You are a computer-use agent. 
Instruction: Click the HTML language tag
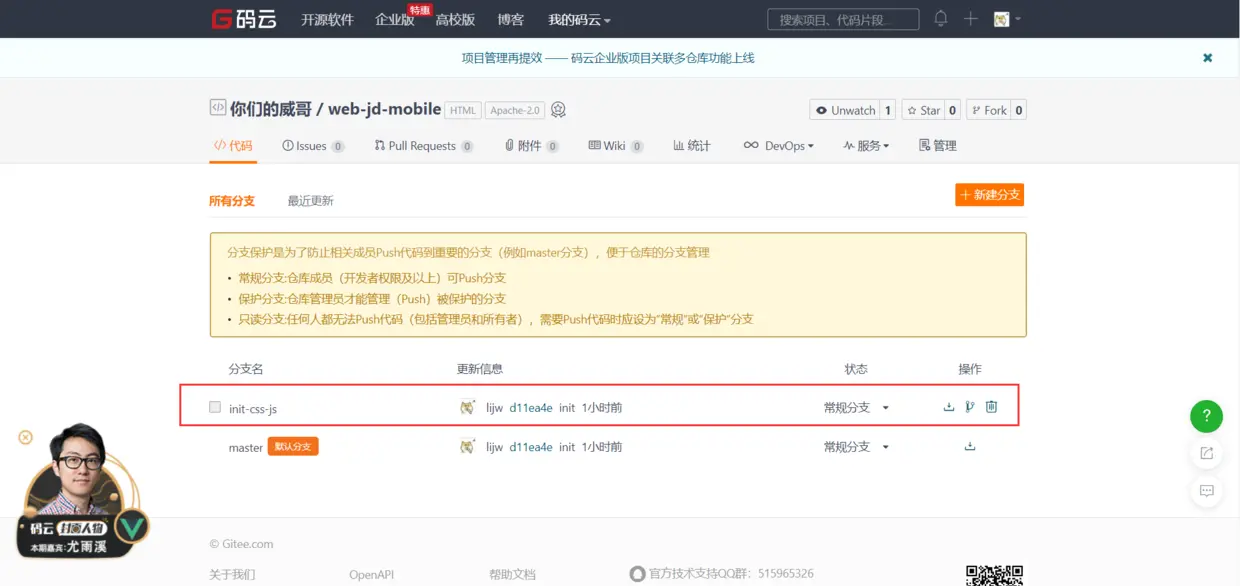pyautogui.click(x=463, y=110)
